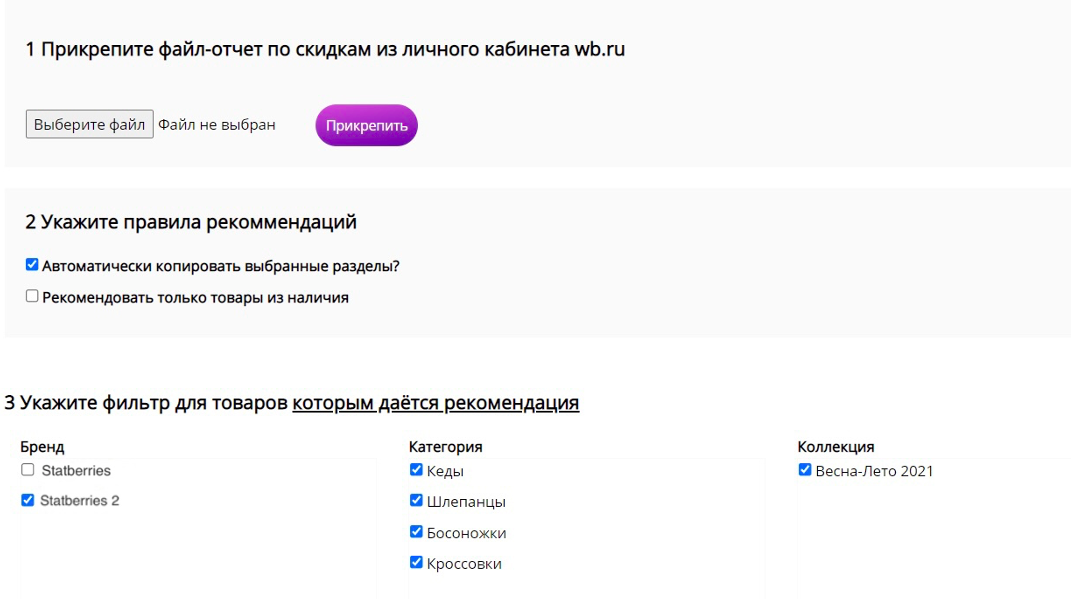Toggle the 'Босоножки' category checkbox
The image size is (1080, 599).
coord(416,532)
